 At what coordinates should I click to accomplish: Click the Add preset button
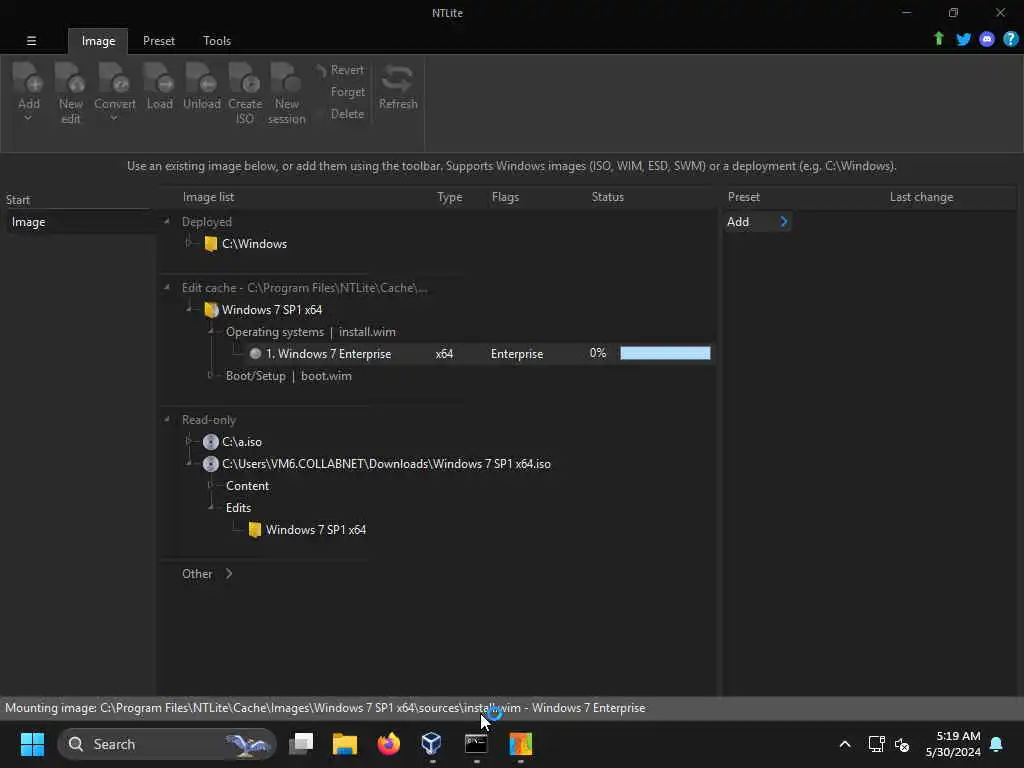tap(758, 222)
